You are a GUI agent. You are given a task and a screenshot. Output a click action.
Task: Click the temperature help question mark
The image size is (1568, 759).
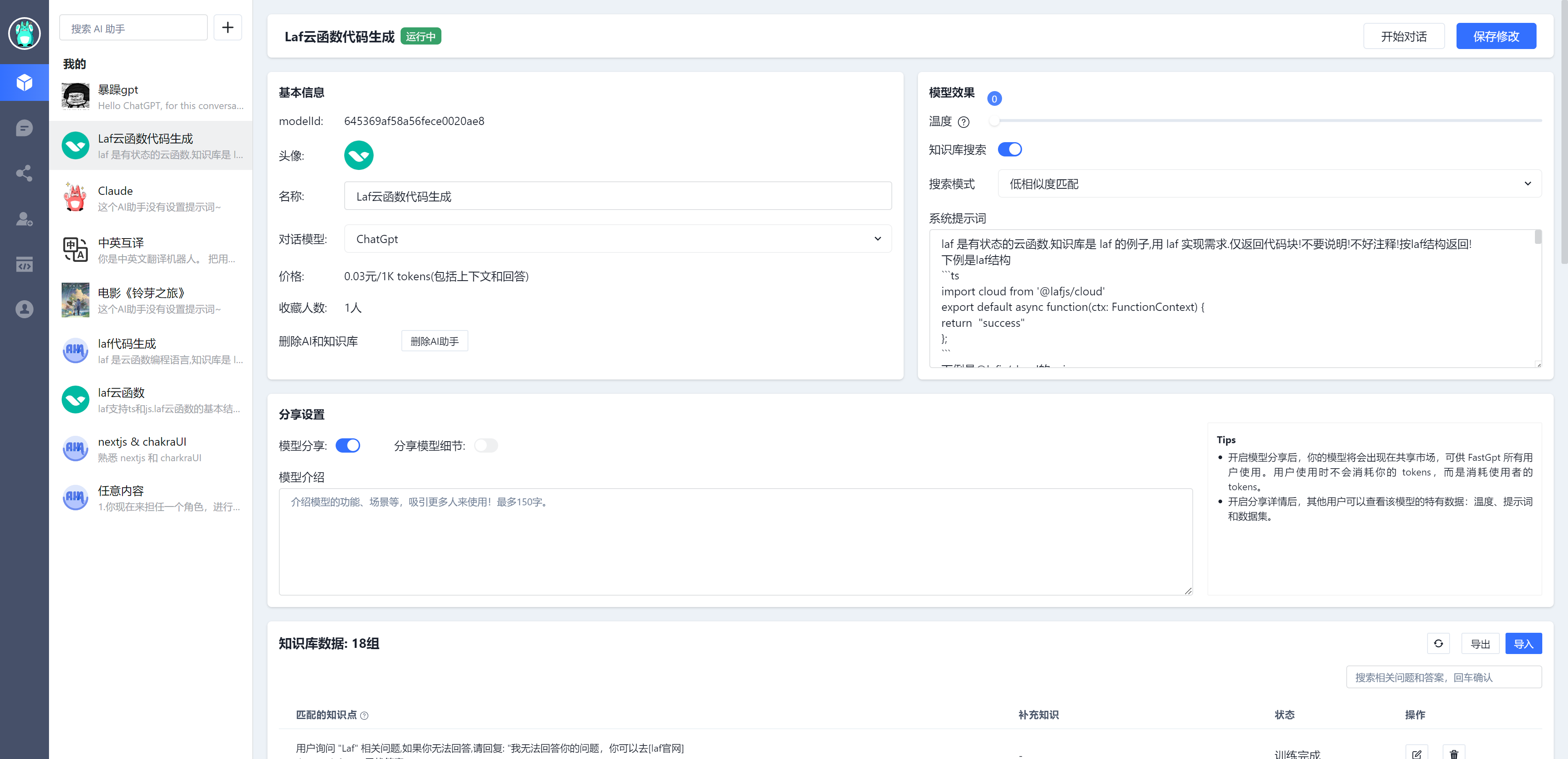coord(964,122)
